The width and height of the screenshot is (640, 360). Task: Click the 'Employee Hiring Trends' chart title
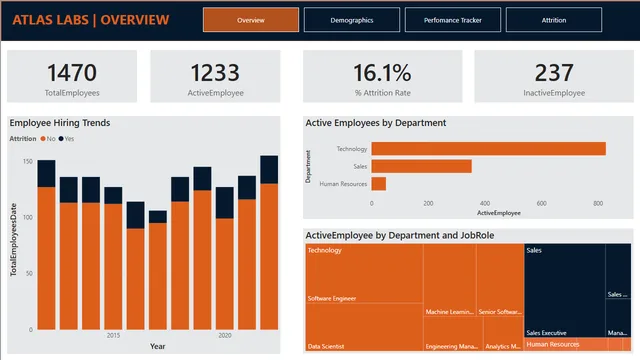coord(60,123)
